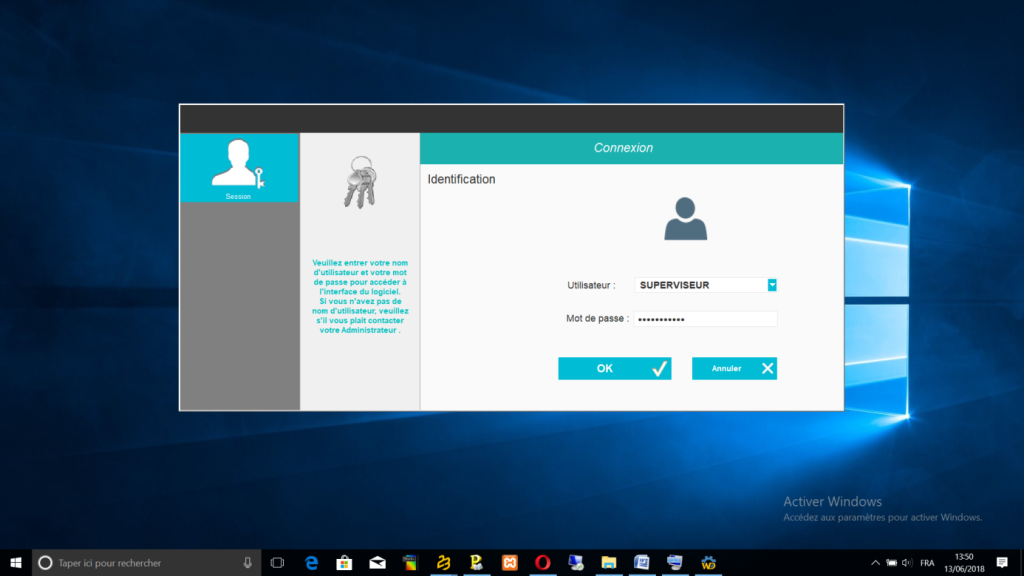Click the keys icon in the info panel
This screenshot has height=576, width=1024.
pos(359,182)
